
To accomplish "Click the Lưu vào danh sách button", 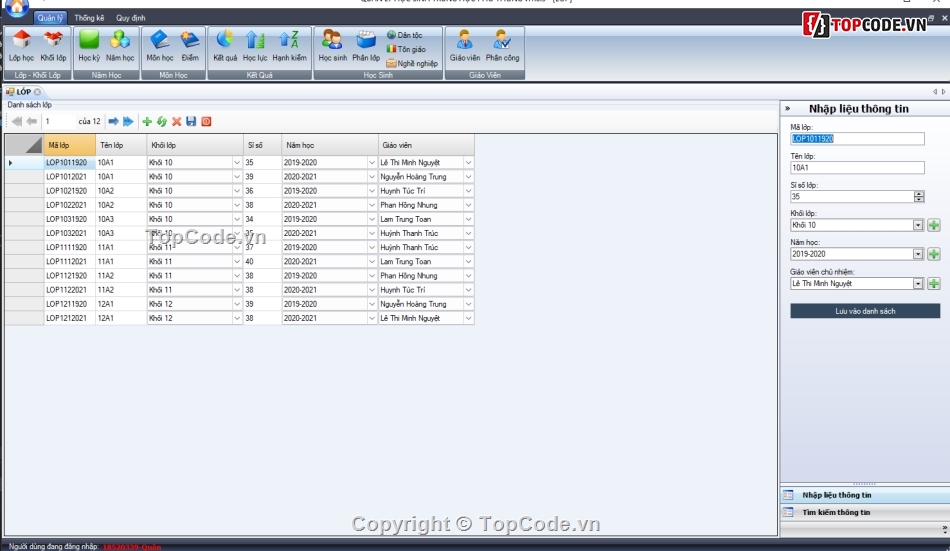I will [x=865, y=311].
